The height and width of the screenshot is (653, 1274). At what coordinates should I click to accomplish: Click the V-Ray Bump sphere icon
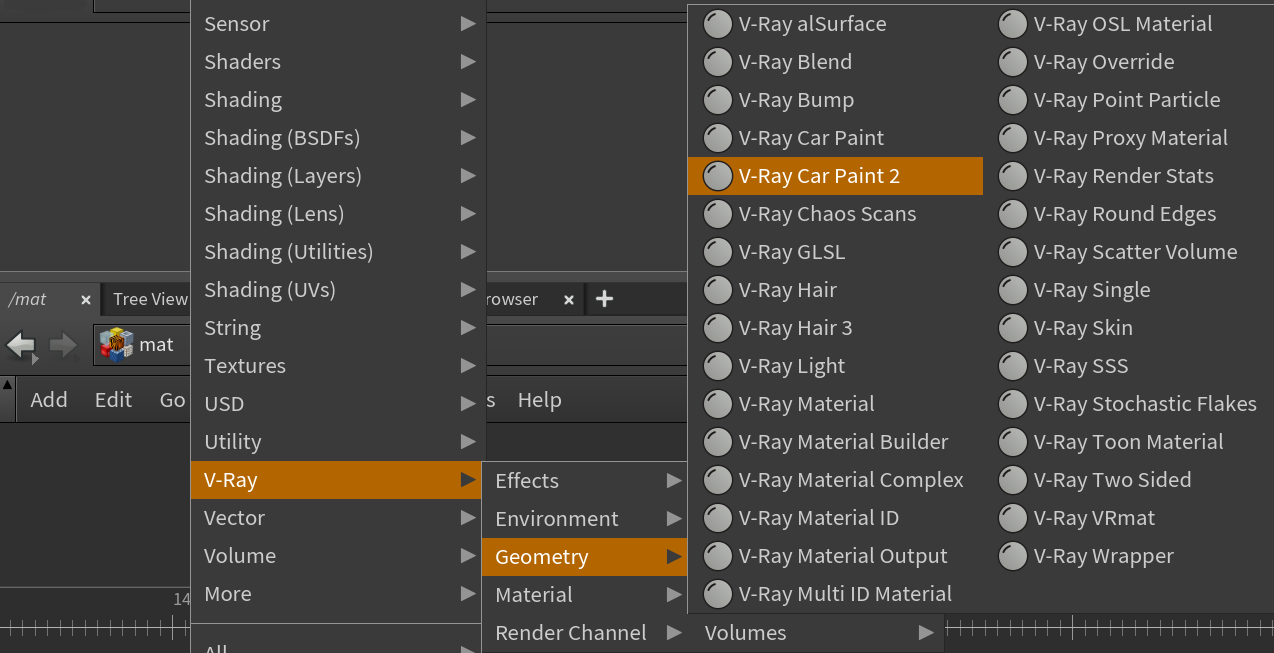pyautogui.click(x=718, y=100)
